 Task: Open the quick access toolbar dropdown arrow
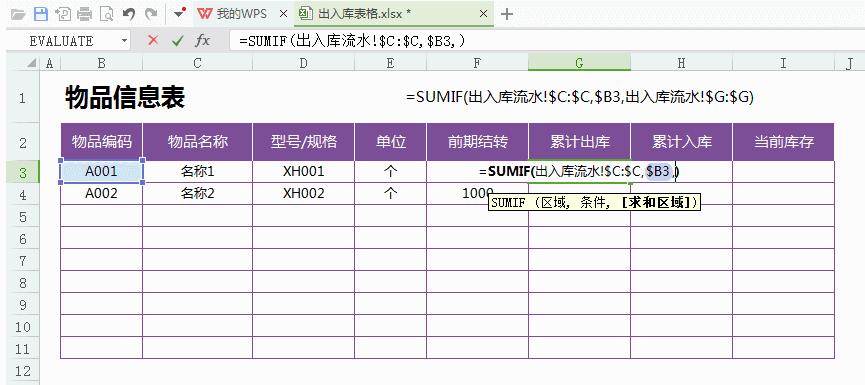point(179,13)
